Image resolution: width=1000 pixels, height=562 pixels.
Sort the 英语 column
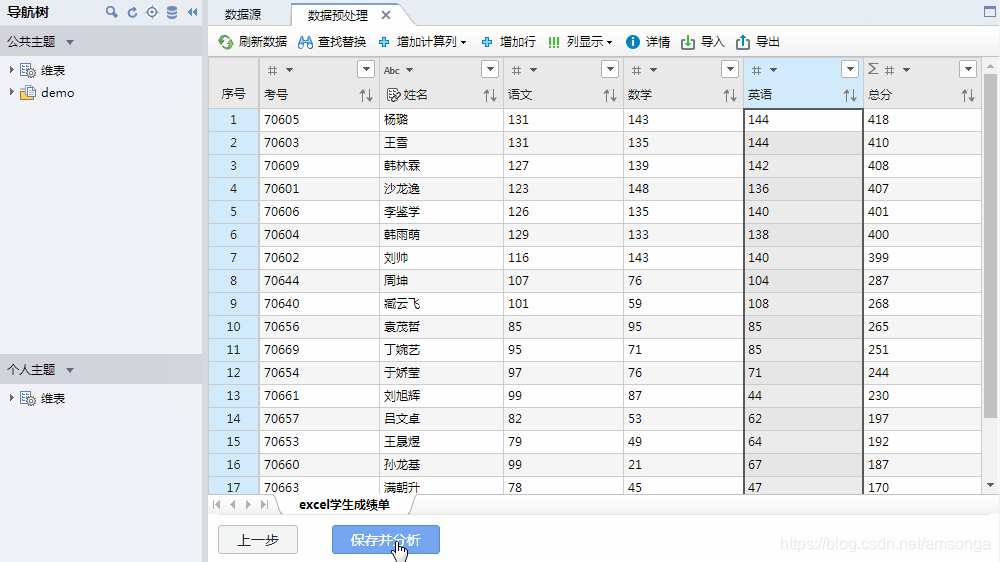point(849,96)
